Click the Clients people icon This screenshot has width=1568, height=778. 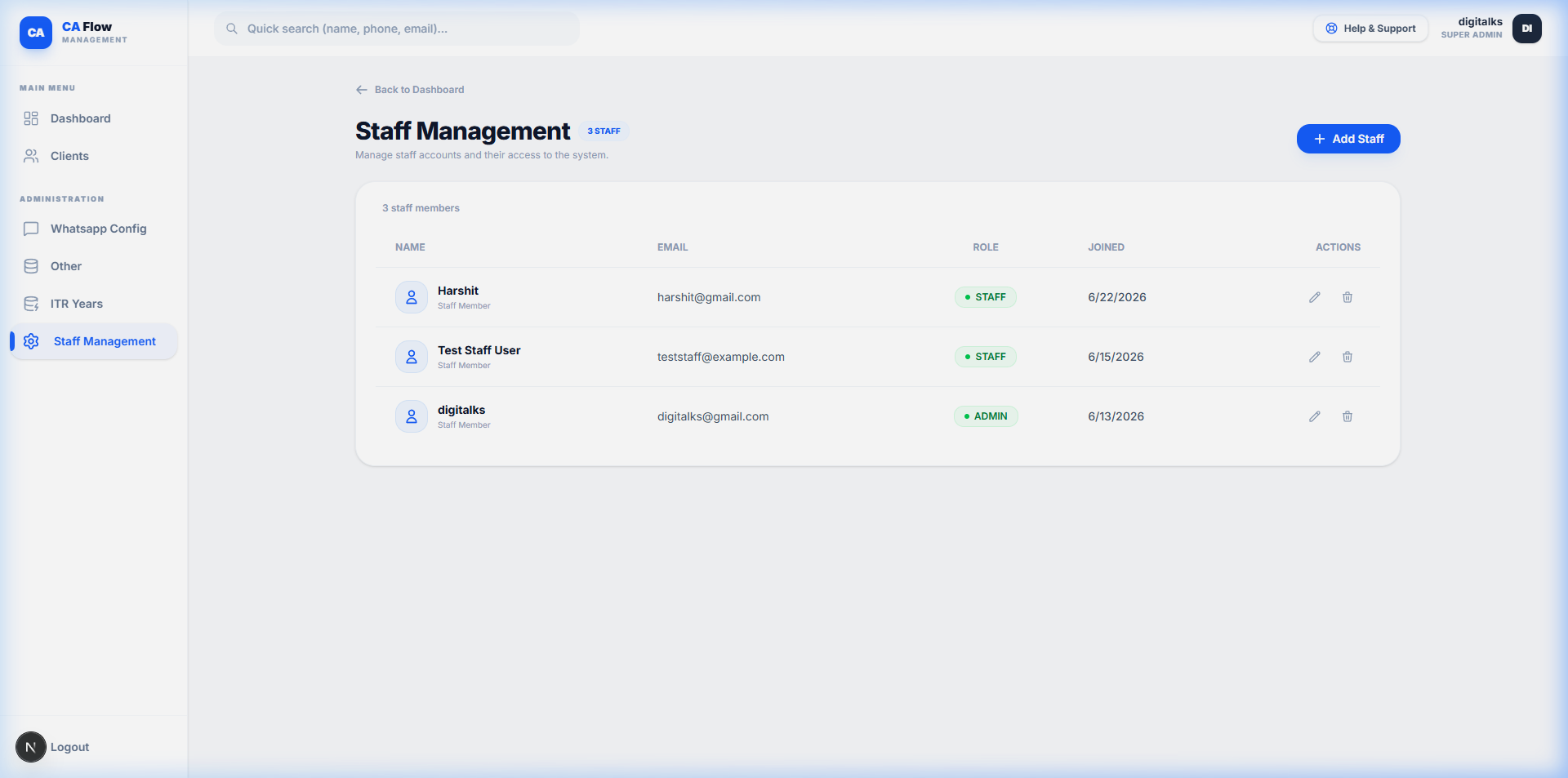[x=31, y=156]
